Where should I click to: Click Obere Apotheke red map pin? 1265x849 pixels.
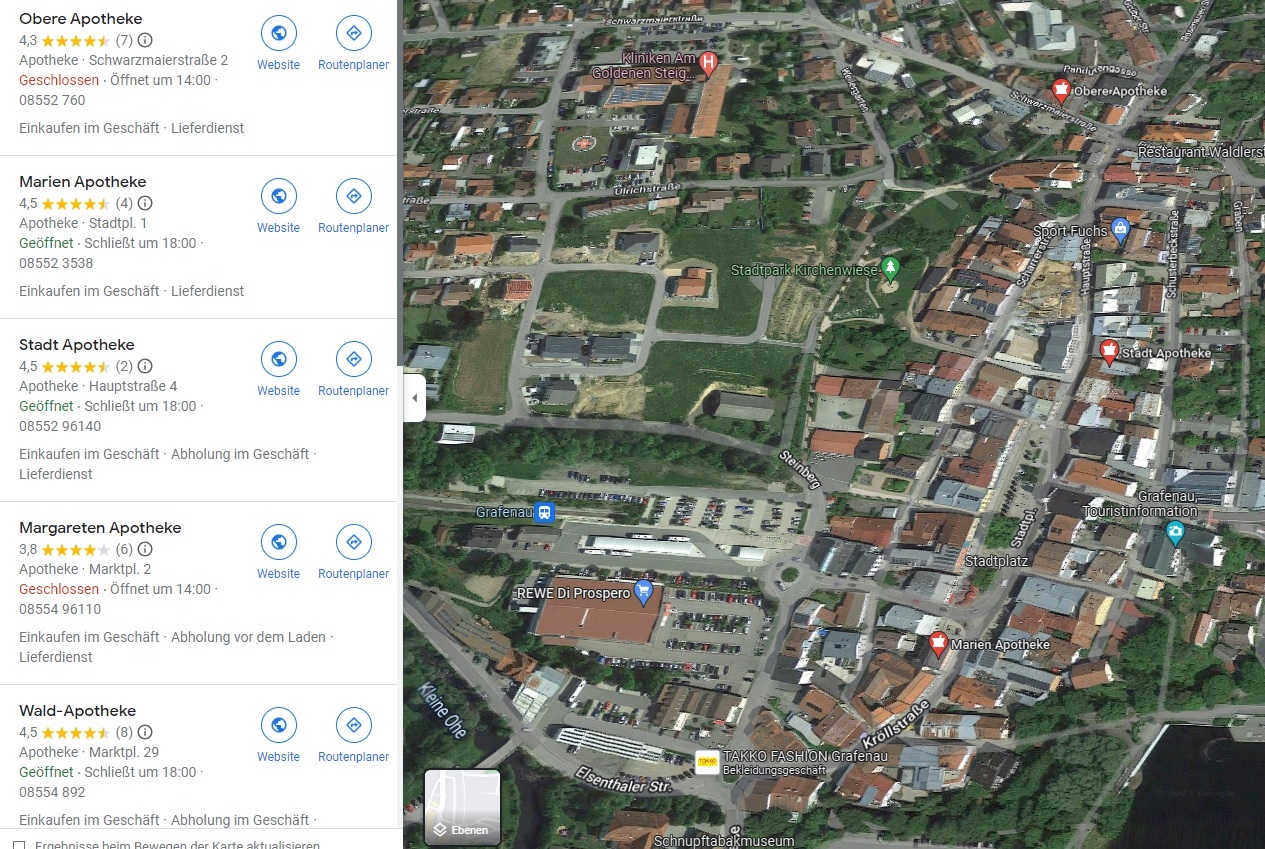point(1060,91)
